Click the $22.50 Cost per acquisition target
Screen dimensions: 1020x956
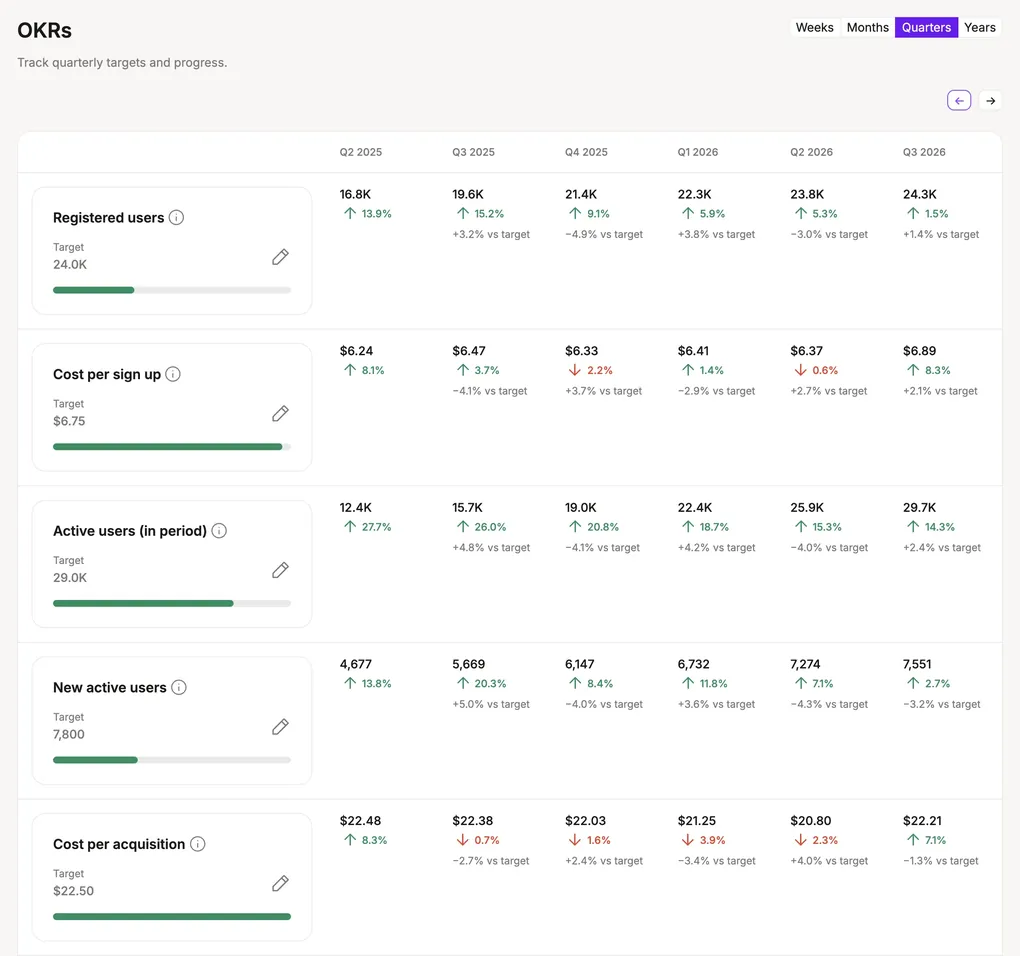[74, 892]
